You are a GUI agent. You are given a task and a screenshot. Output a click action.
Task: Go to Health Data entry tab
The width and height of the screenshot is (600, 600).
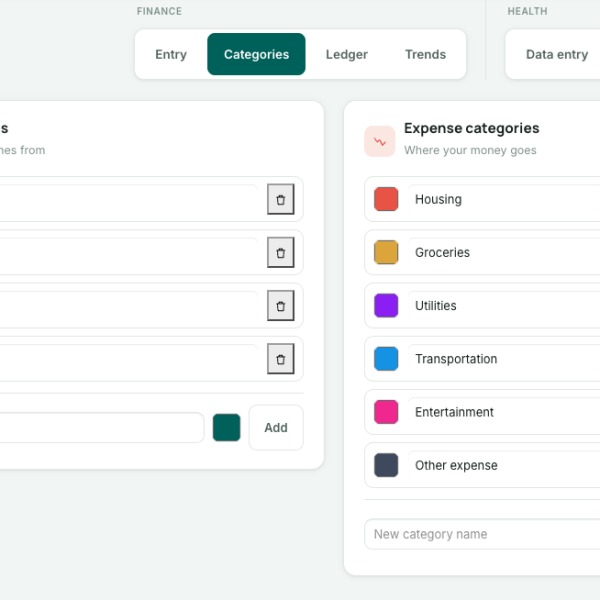tap(557, 54)
